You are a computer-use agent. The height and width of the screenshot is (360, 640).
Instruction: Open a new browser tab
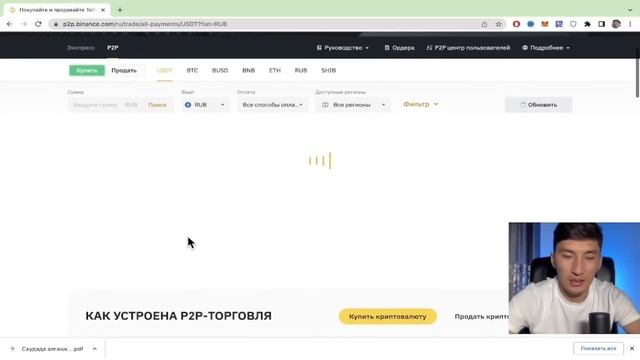(120, 10)
